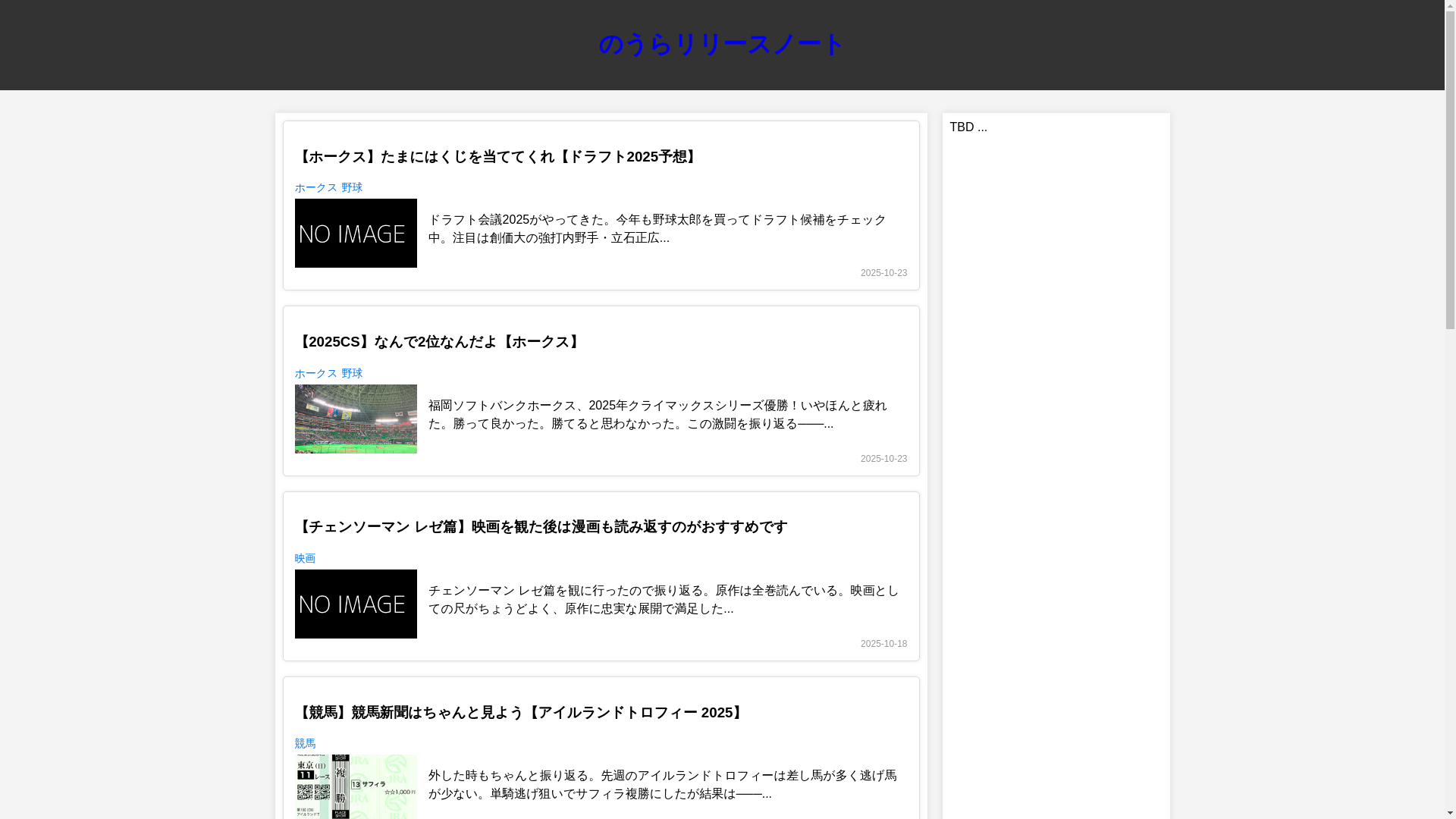Click the ホークス tag on the second post

(x=315, y=374)
